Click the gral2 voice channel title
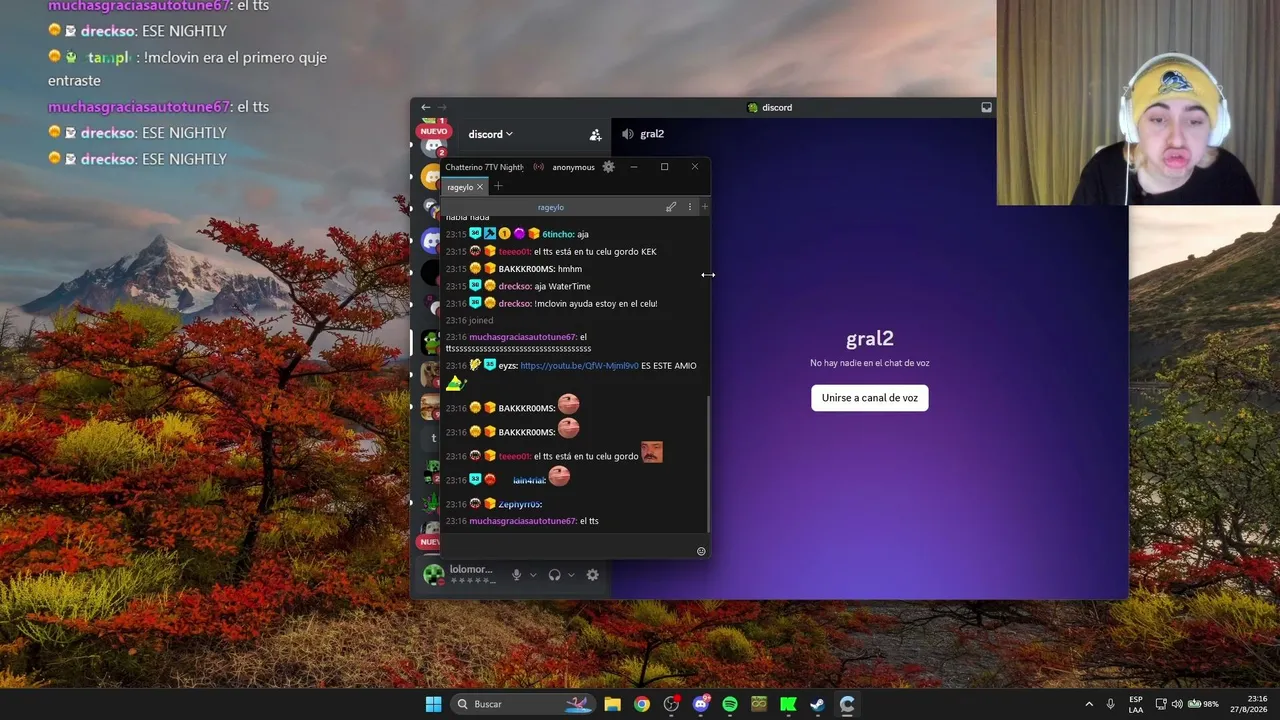1280x720 pixels. (x=652, y=134)
